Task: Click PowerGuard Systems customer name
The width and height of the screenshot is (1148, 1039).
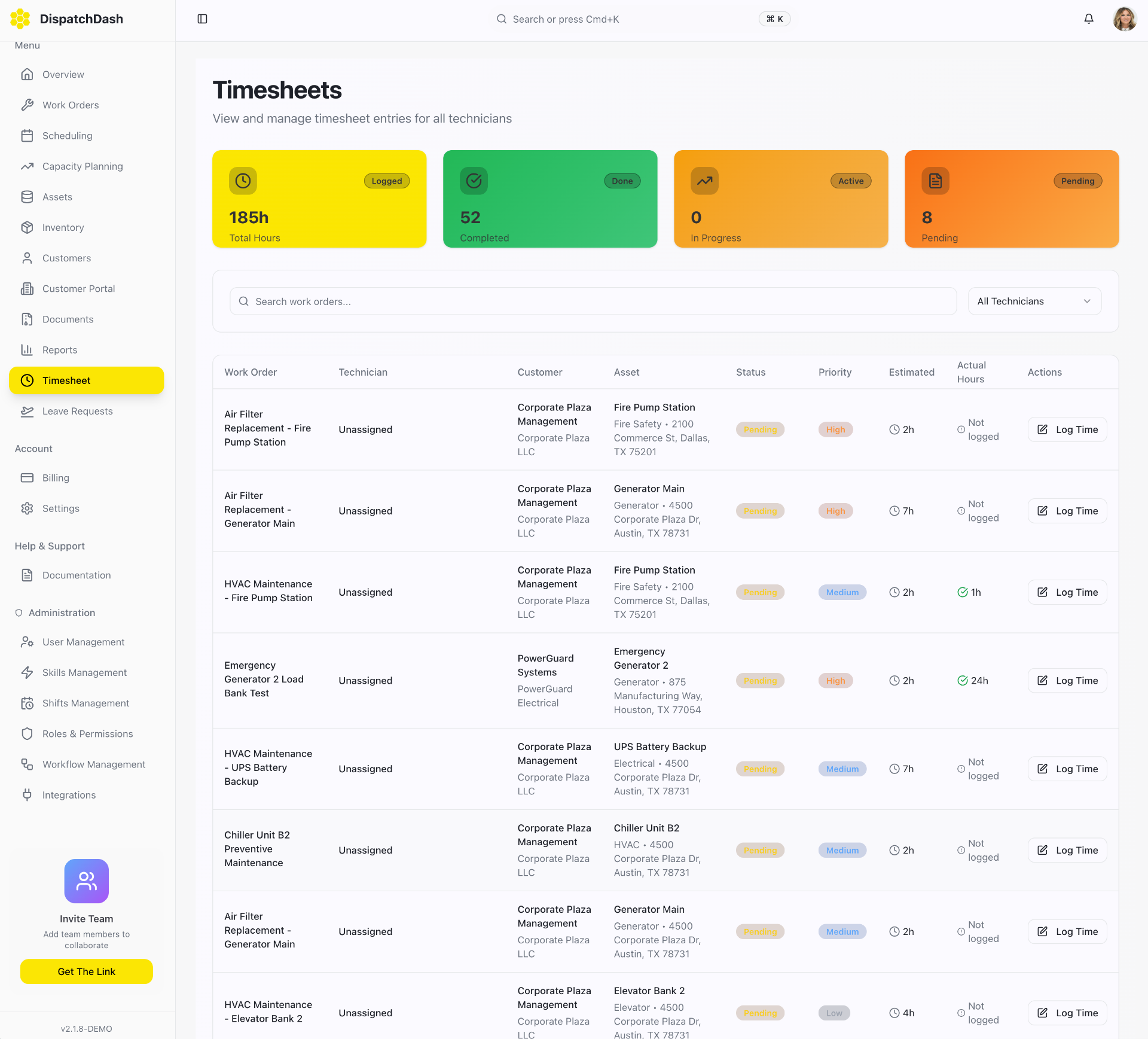Action: [x=545, y=665]
